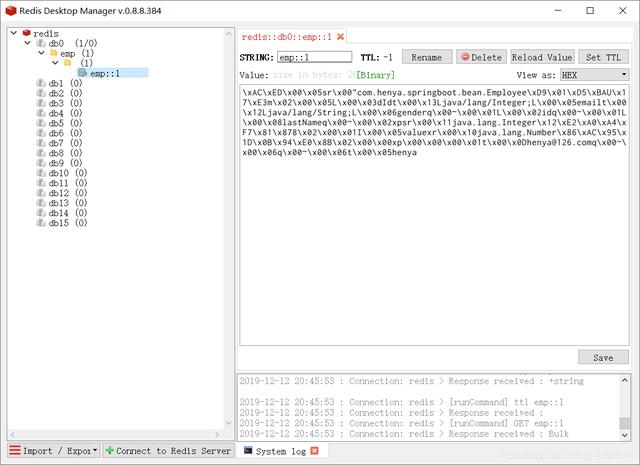Click the Set TTL button
This screenshot has width=640, height=465.
[x=603, y=57]
